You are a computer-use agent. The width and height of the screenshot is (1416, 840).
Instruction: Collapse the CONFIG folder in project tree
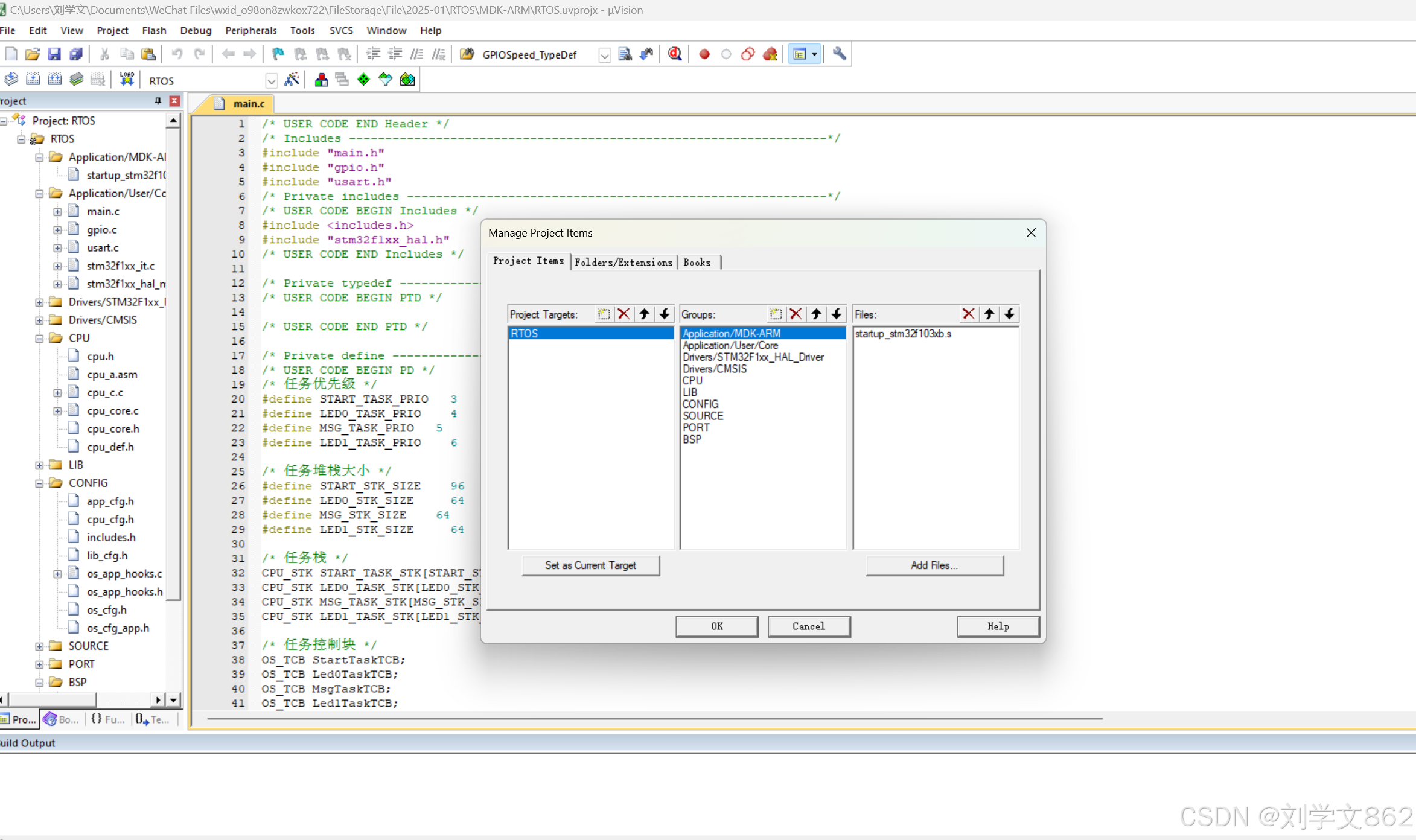click(x=39, y=483)
